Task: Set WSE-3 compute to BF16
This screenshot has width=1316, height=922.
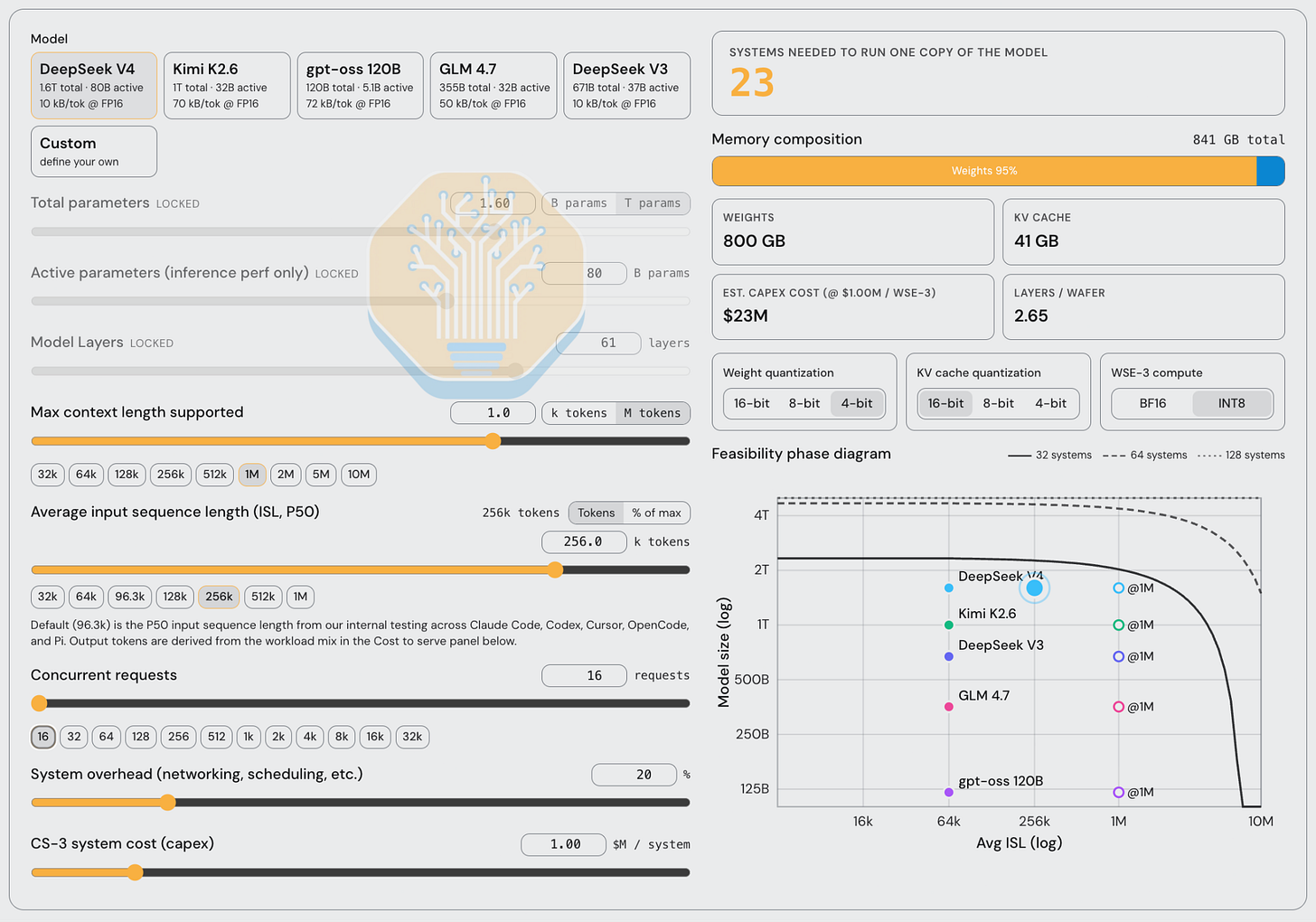Action: point(1152,403)
